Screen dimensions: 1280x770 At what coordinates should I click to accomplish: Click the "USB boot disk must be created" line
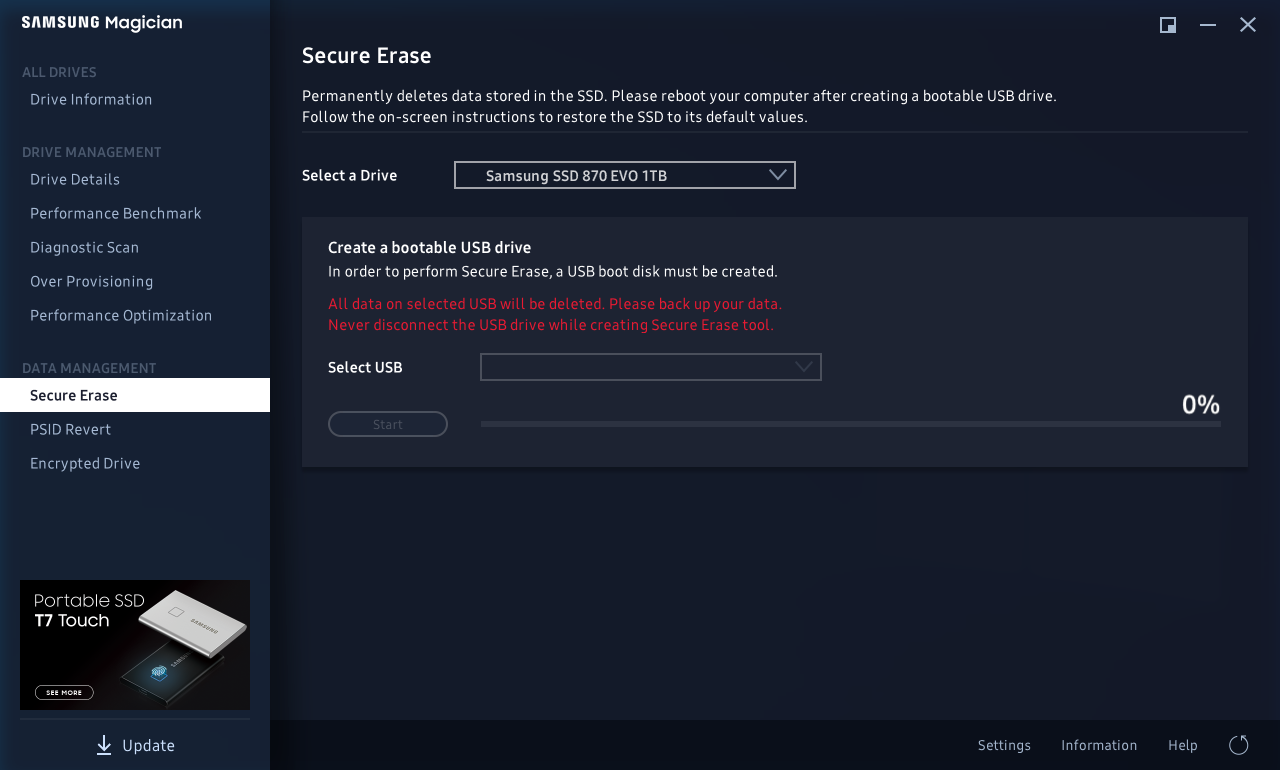[x=553, y=271]
